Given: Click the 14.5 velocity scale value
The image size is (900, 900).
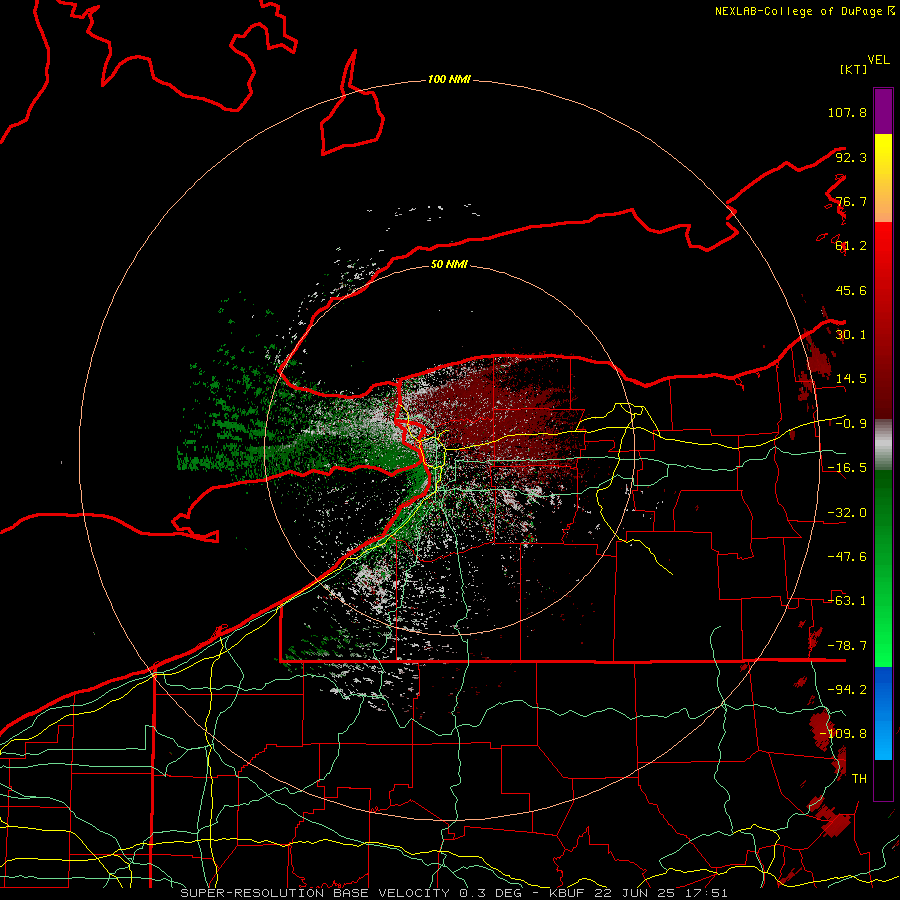Looking at the screenshot, I should point(851,379).
